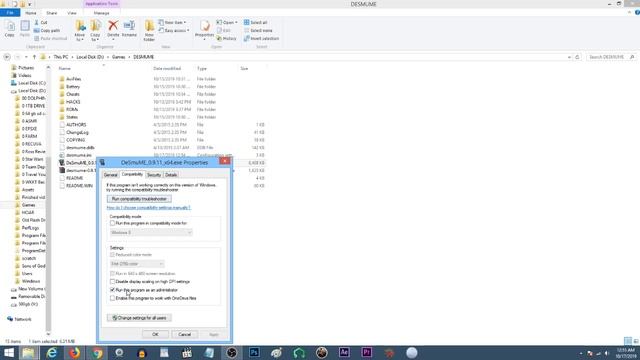This screenshot has height=360, width=640.
Task: Open the File menu in Explorer
Action: pos(10,13)
